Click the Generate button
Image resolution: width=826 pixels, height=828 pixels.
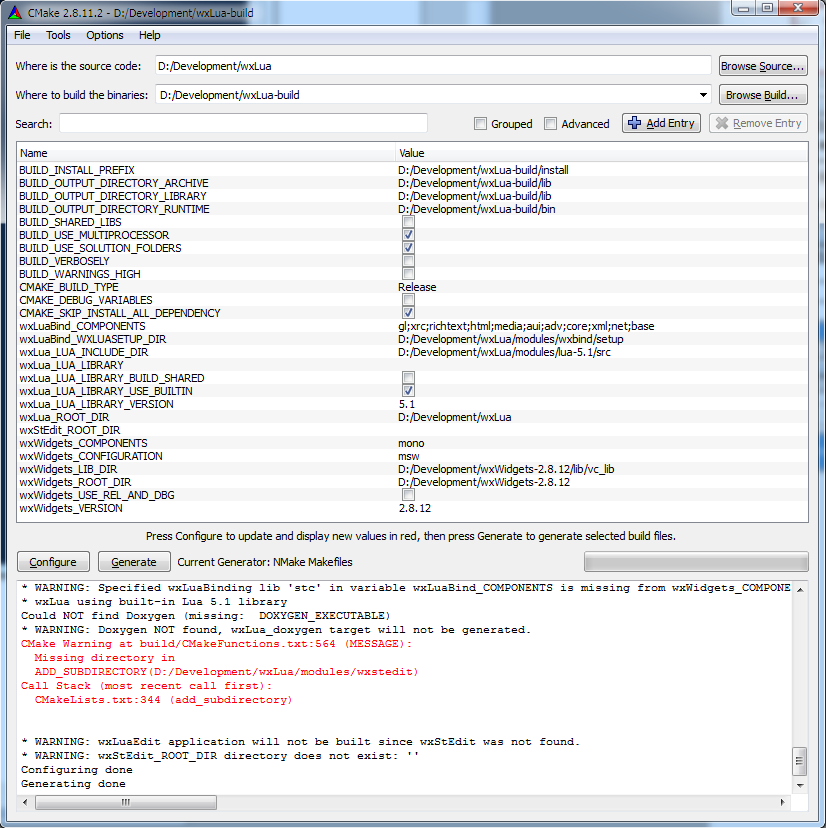(134, 562)
